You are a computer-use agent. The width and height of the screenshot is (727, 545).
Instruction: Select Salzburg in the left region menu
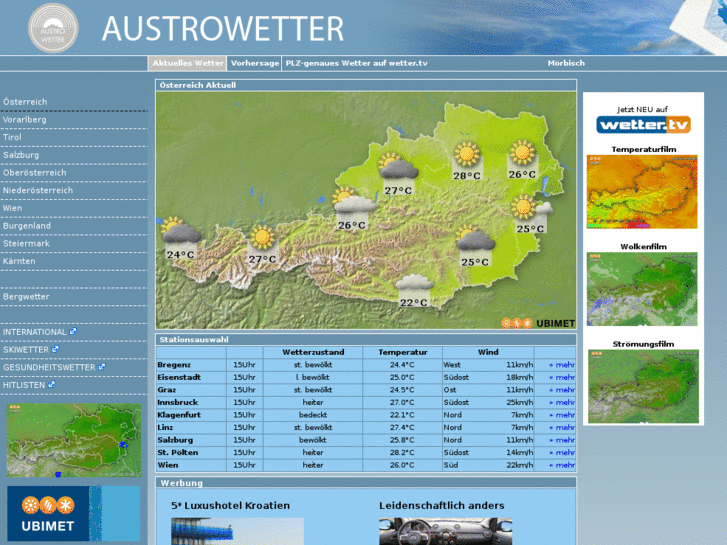pyautogui.click(x=21, y=154)
